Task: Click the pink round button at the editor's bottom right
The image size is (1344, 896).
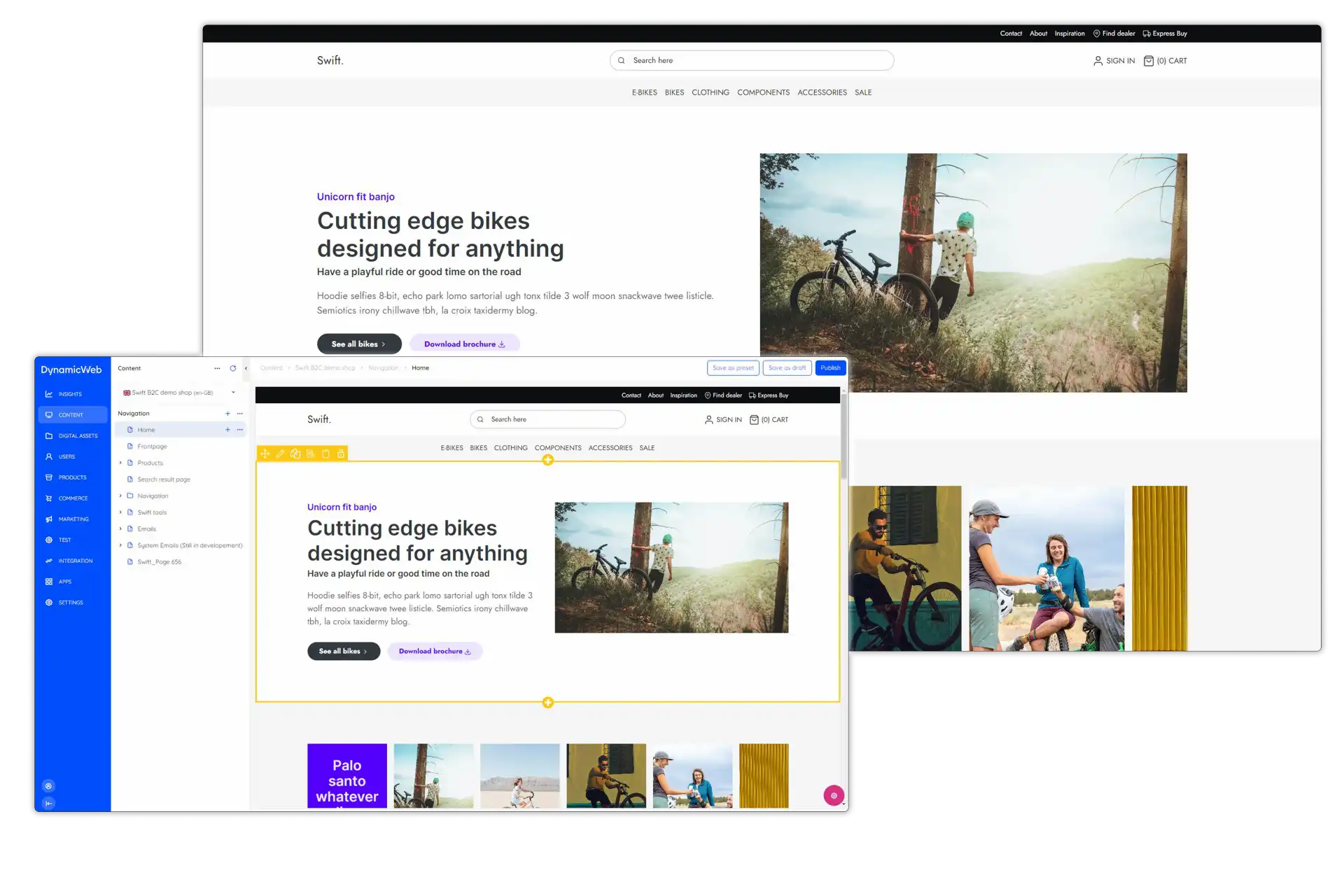Action: (x=833, y=795)
